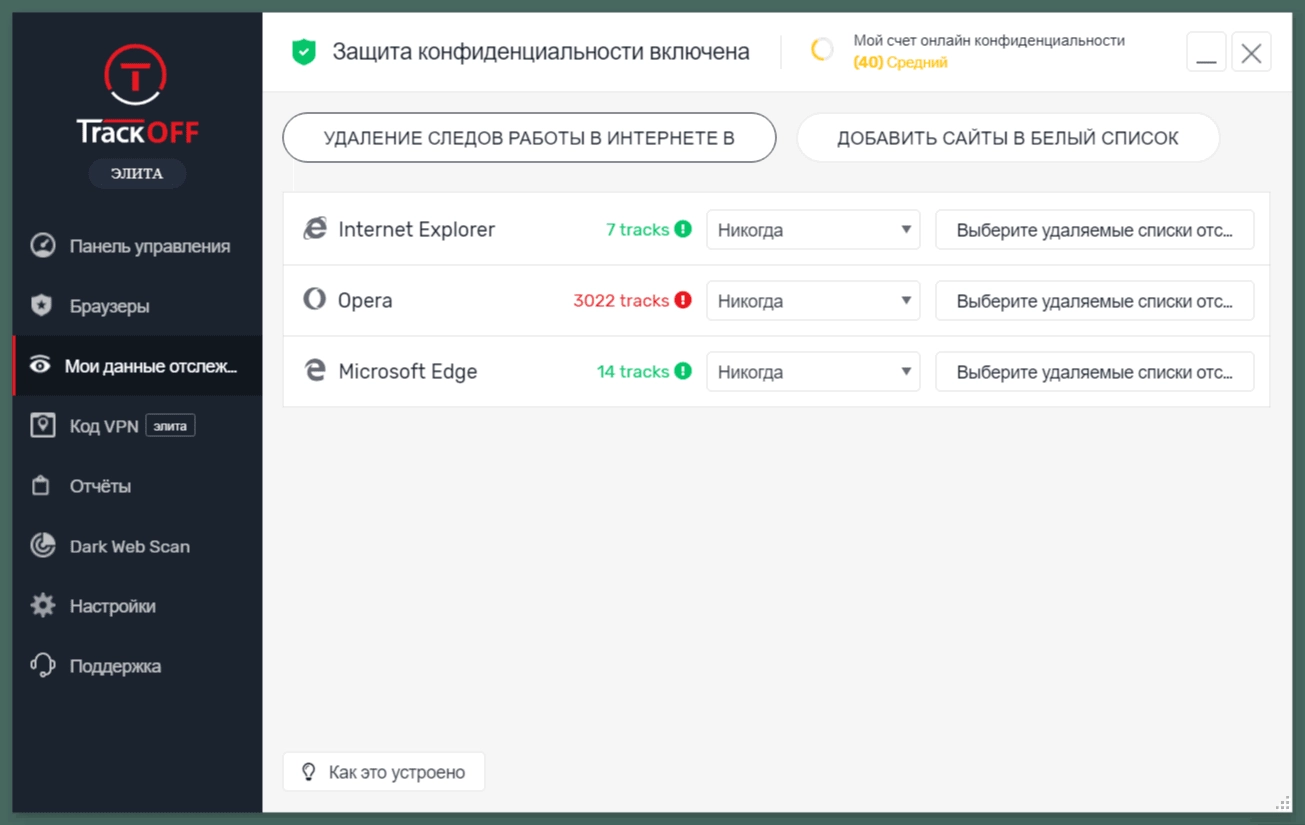Click Как это устроено button
Image resolution: width=1305 pixels, height=825 pixels.
pos(384,772)
